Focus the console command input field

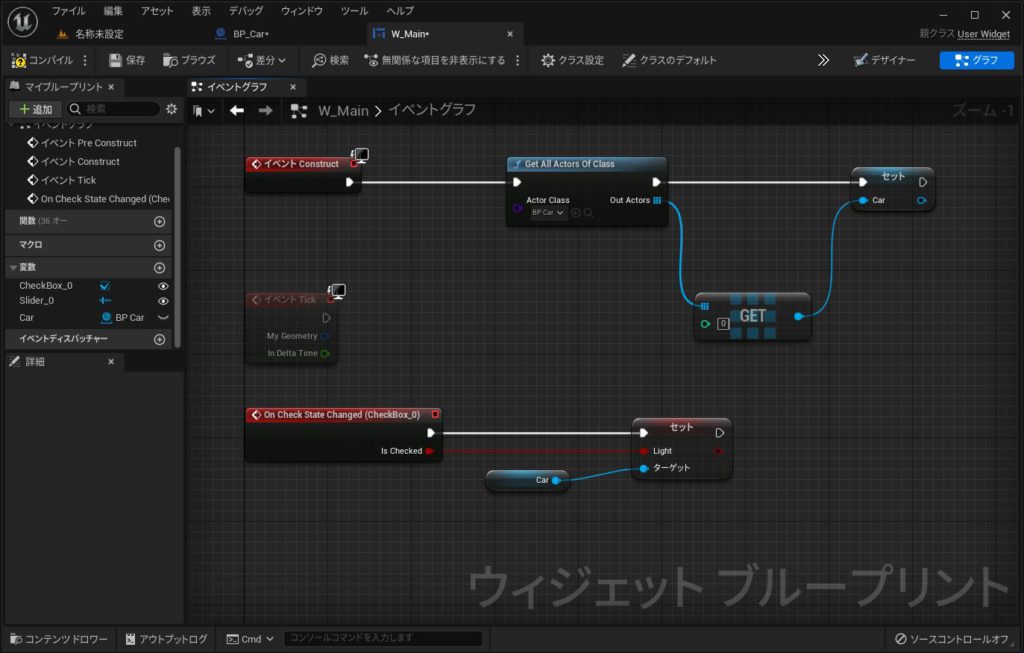point(383,638)
